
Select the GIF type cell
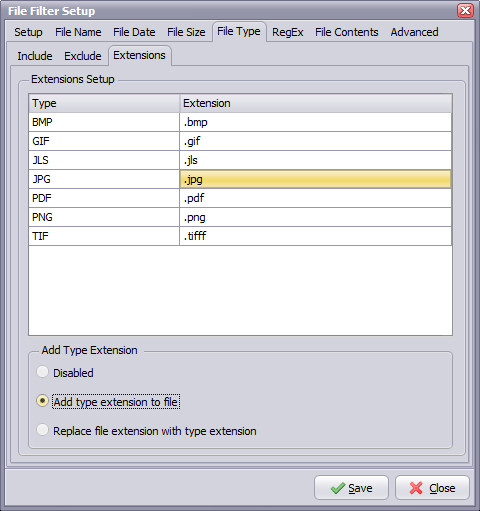[x=104, y=141]
